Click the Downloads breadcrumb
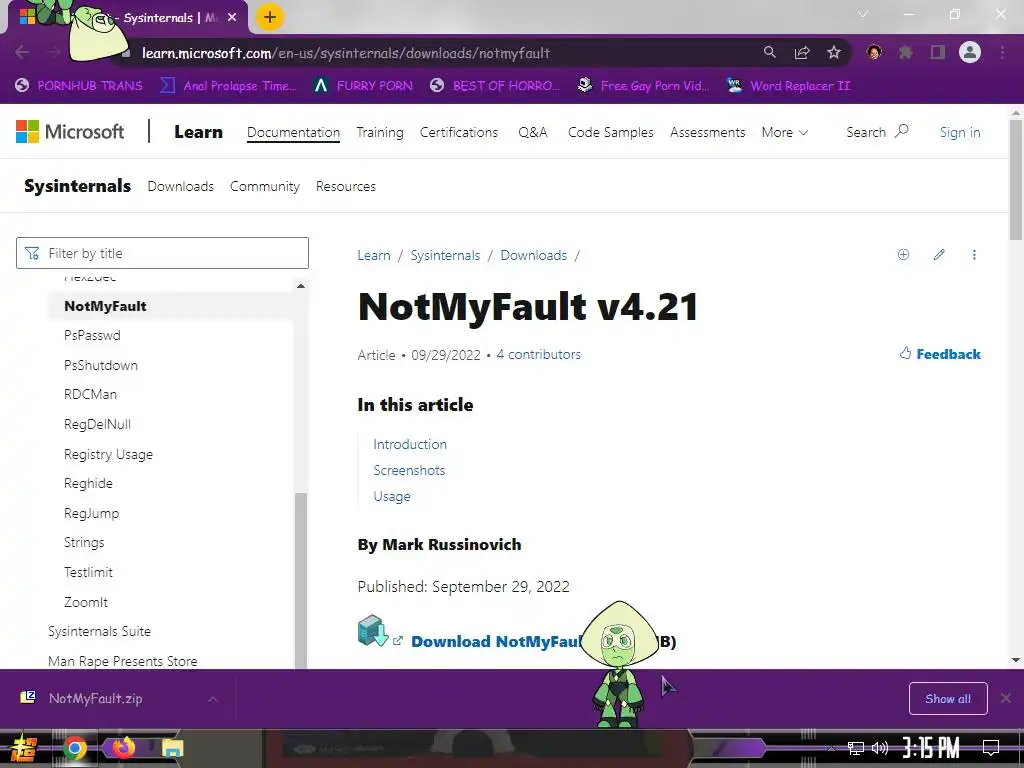The width and height of the screenshot is (1024, 768). coord(534,255)
